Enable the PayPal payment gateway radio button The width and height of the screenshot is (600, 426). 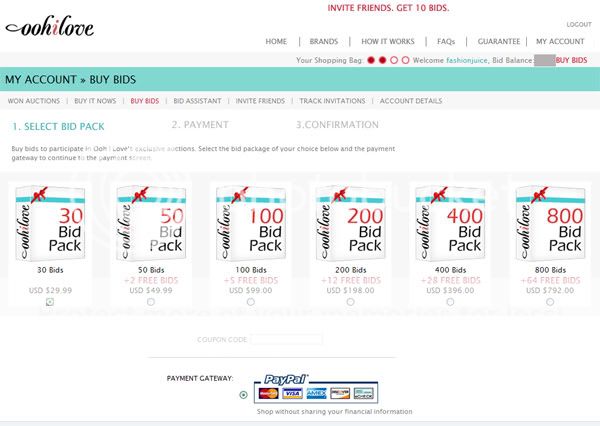244,394
